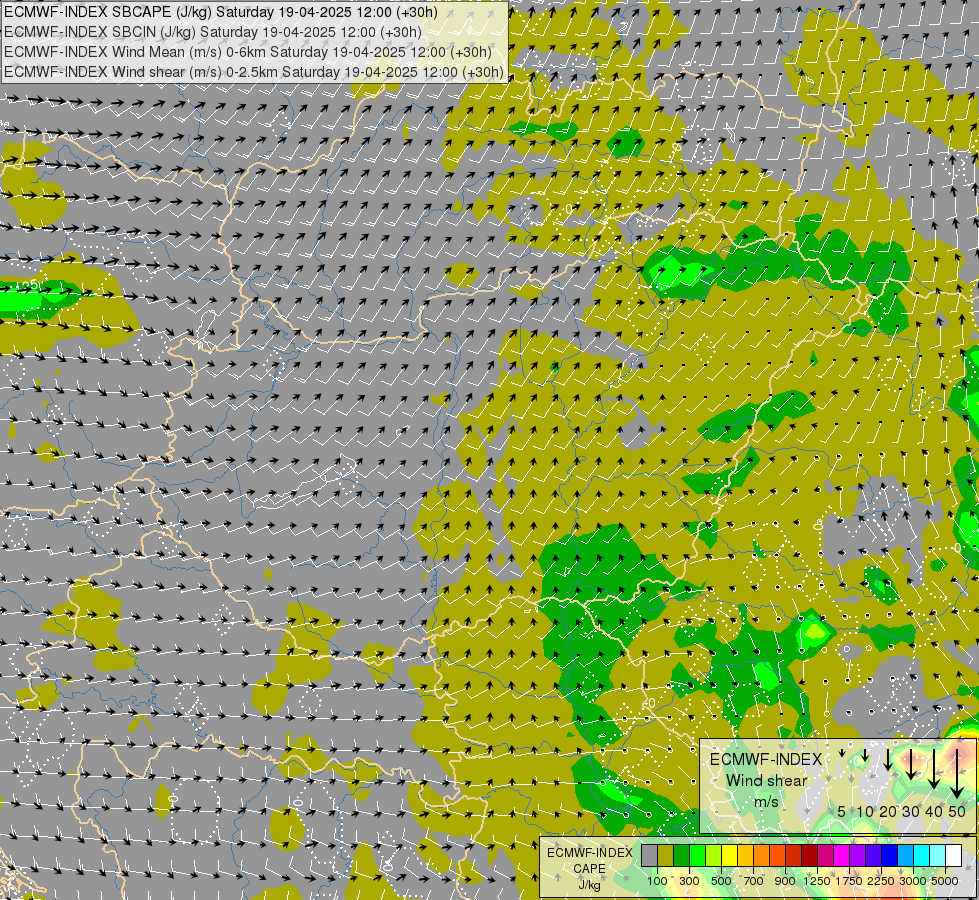Select the bright magenta CAPE legend swatch
This screenshot has width=979, height=900.
pyautogui.click(x=841, y=855)
